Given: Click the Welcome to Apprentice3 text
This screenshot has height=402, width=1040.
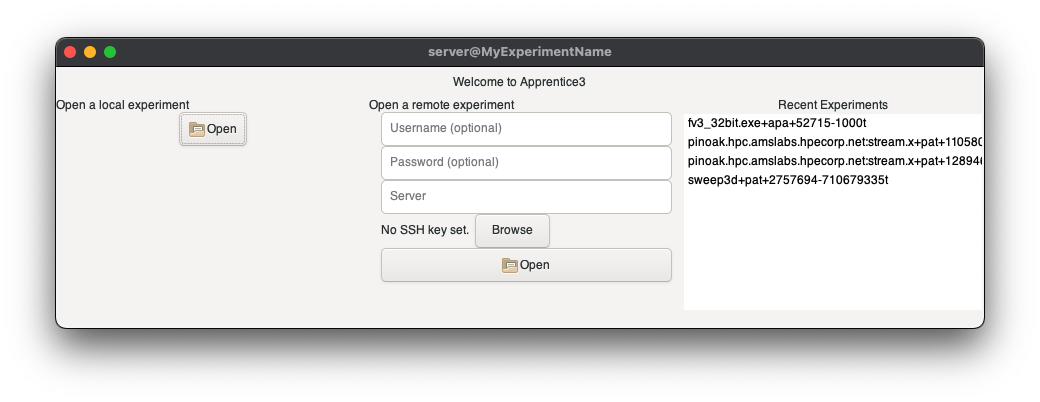Looking at the screenshot, I should (519, 81).
